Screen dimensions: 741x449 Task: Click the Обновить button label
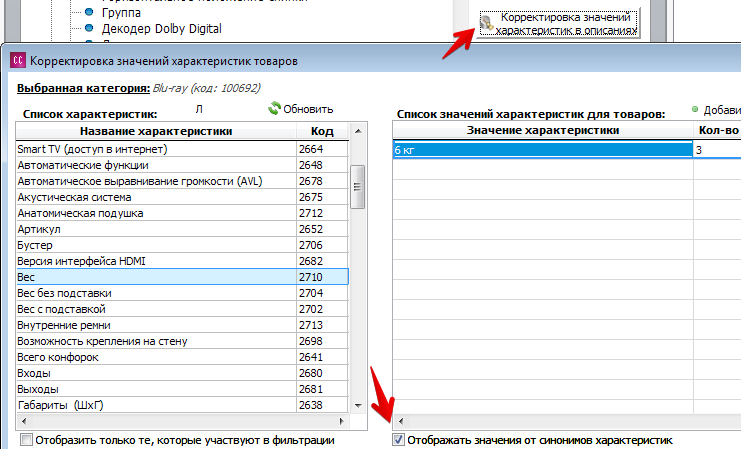308,109
